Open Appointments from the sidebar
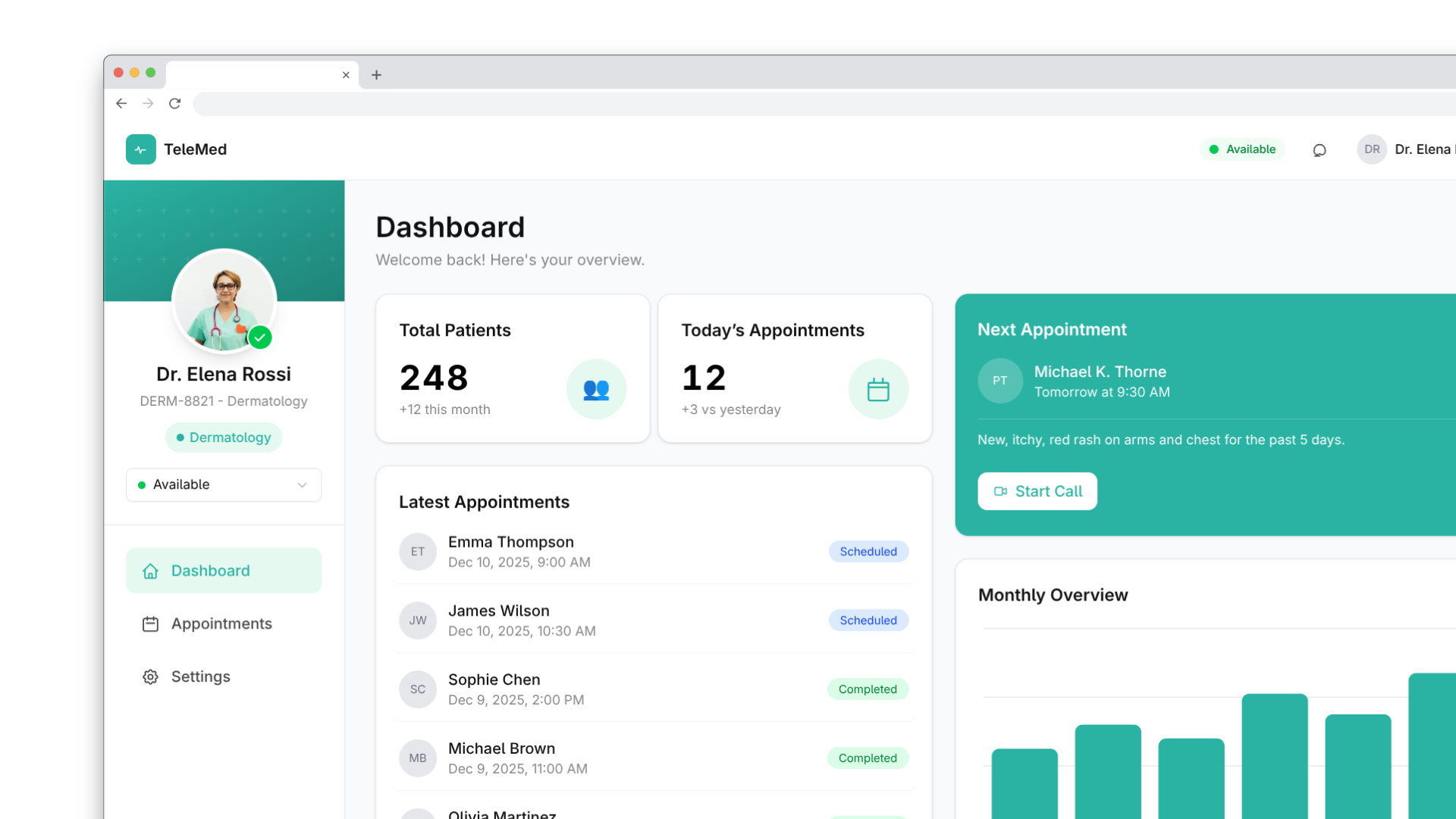Image resolution: width=1456 pixels, height=819 pixels. coord(221,623)
